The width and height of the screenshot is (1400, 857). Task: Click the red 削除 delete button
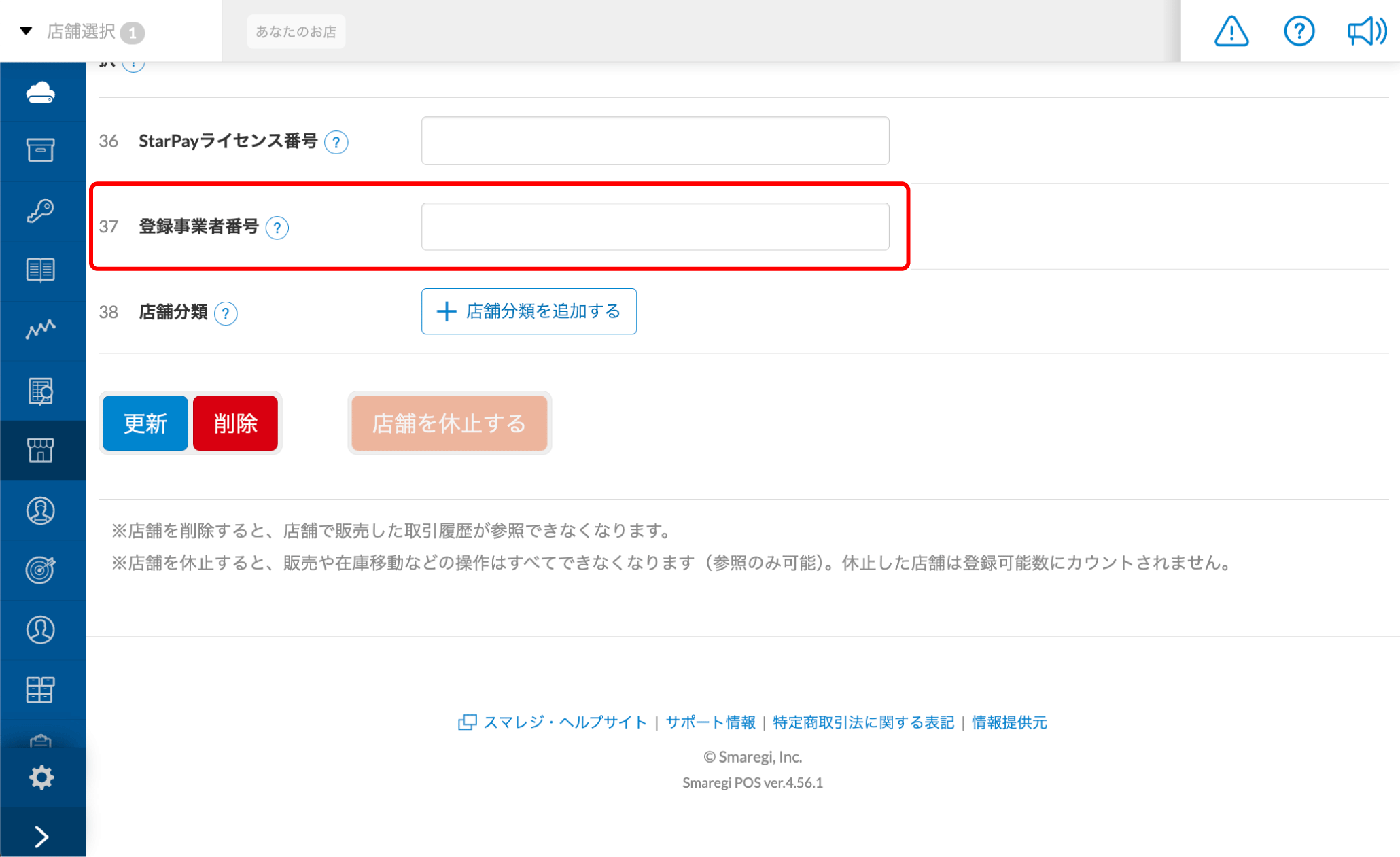pos(235,423)
